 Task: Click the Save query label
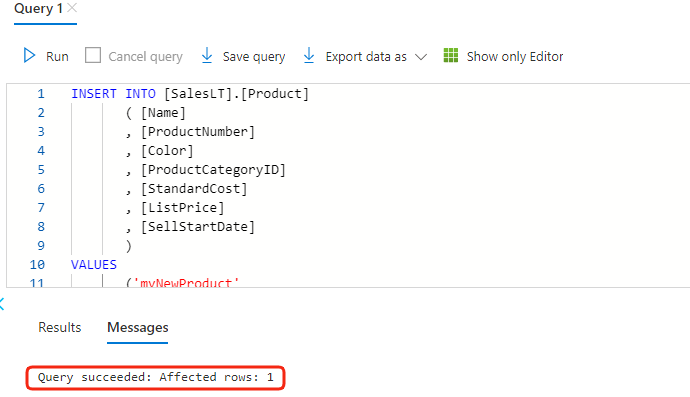254,57
